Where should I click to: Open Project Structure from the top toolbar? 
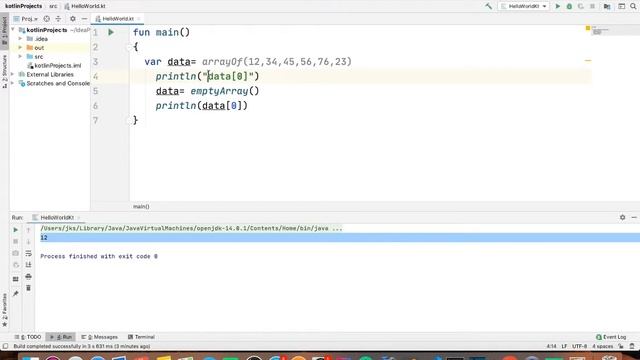[x=607, y=6]
